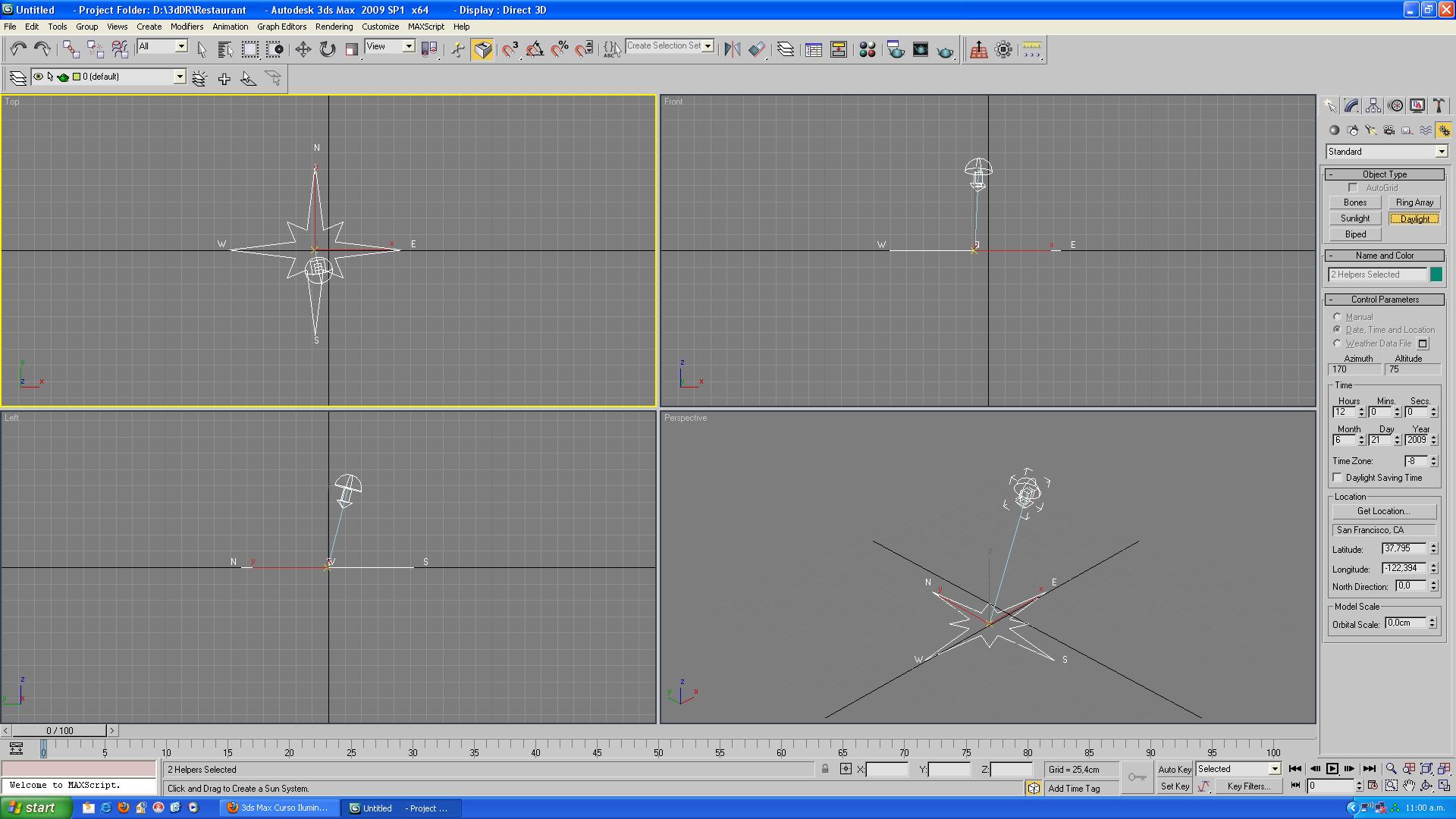Open the Rendering menu
Image resolution: width=1456 pixels, height=819 pixels.
334,27
